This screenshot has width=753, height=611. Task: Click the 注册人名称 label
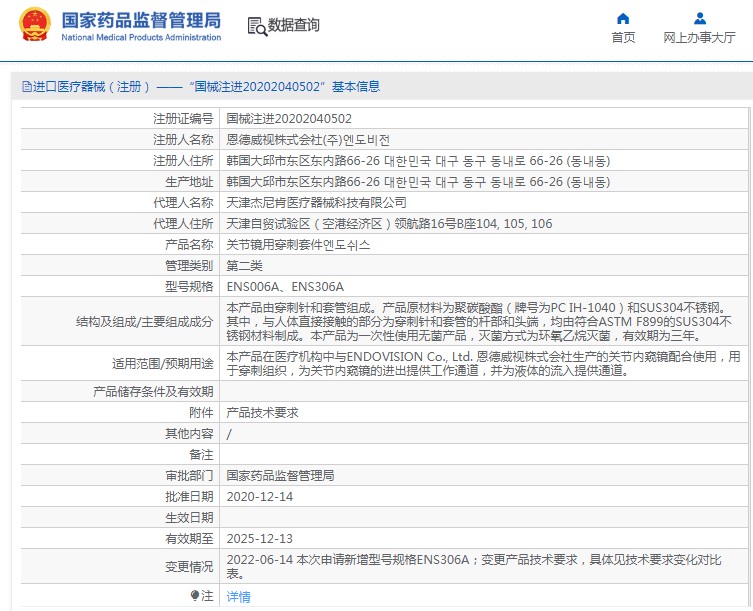pos(183,140)
